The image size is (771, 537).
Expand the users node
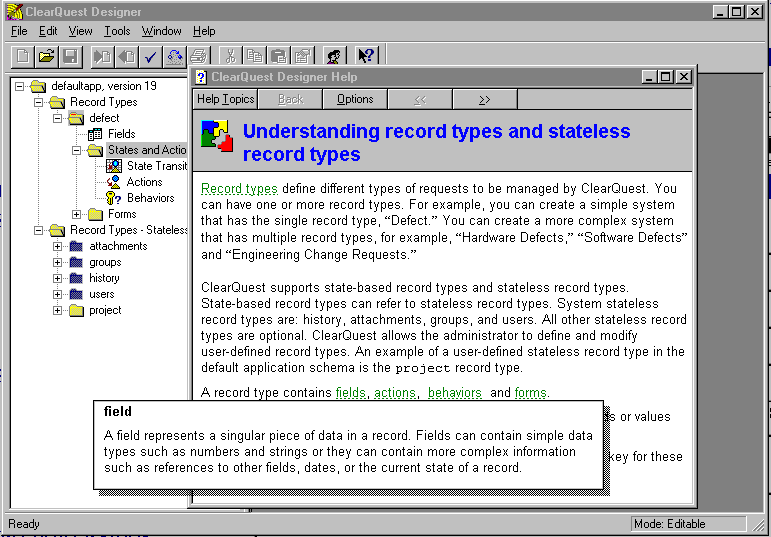click(58, 295)
